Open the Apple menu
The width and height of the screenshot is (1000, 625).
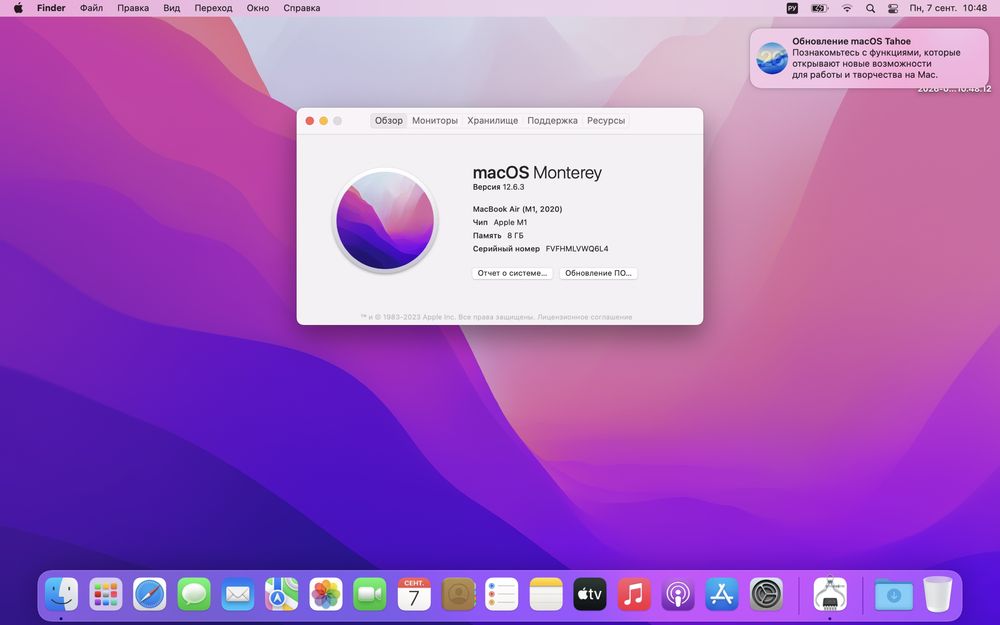(x=18, y=8)
